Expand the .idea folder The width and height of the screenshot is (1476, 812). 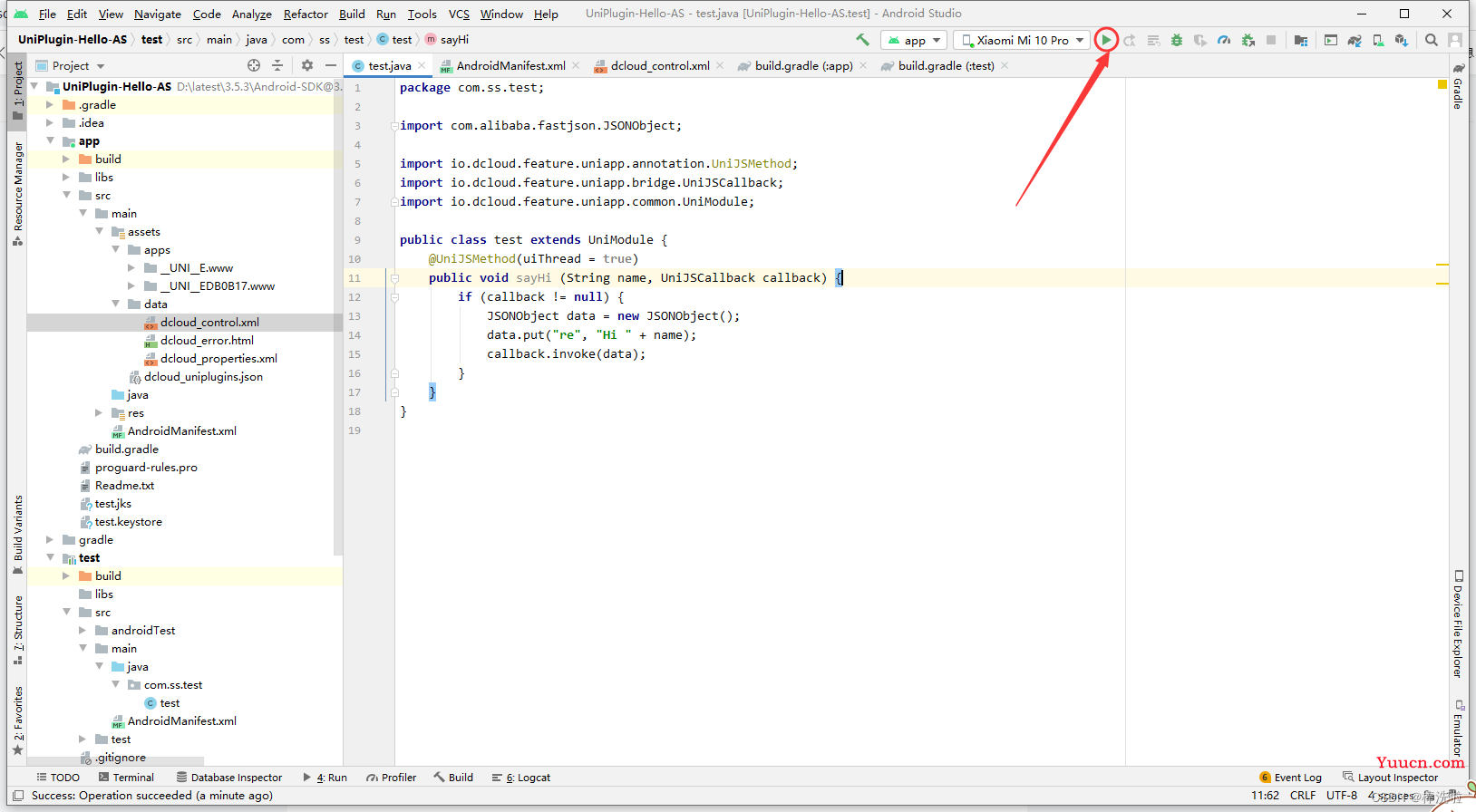click(50, 123)
